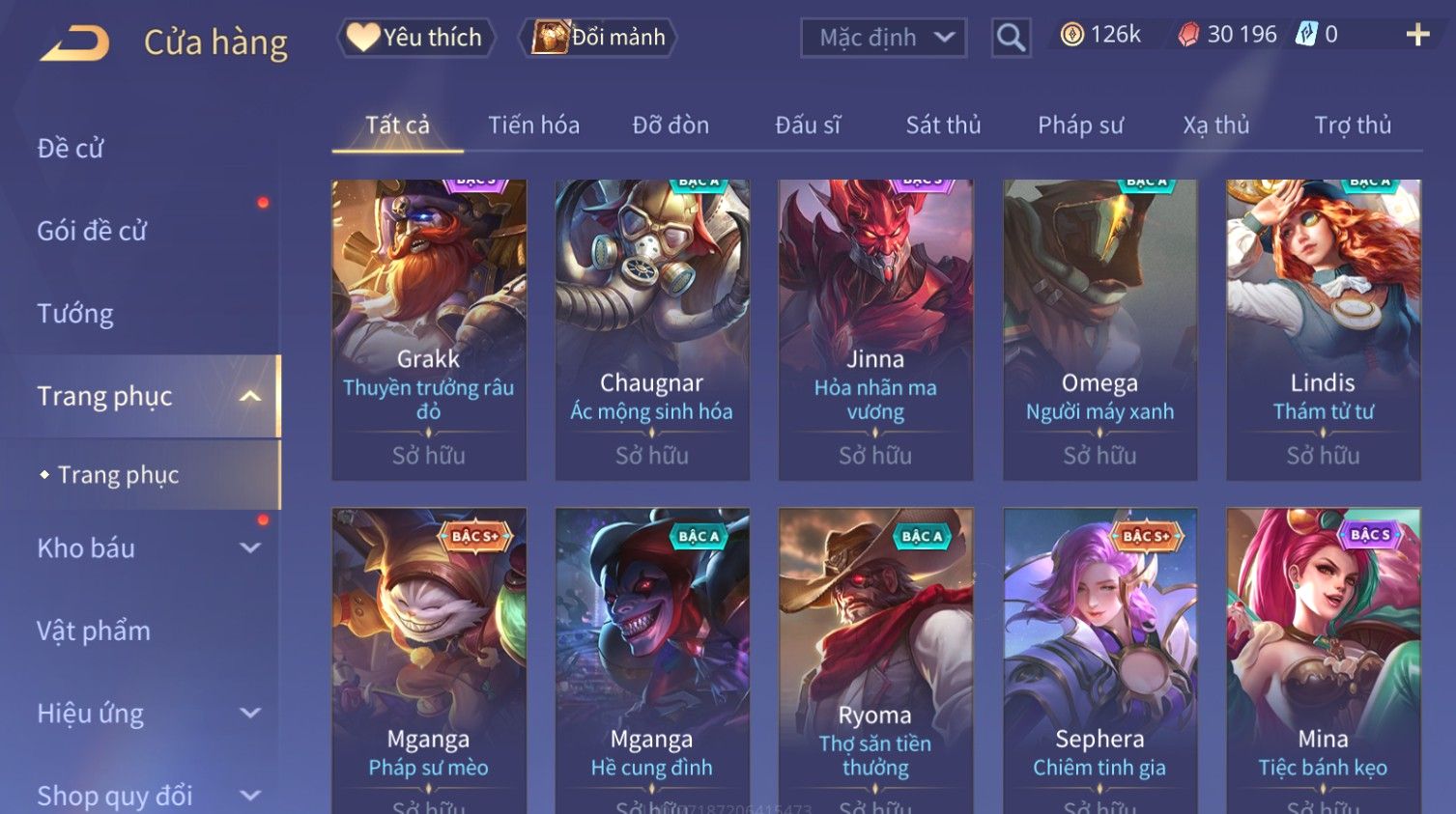Open the search magnifier icon
The image size is (1456, 814).
point(1011,38)
